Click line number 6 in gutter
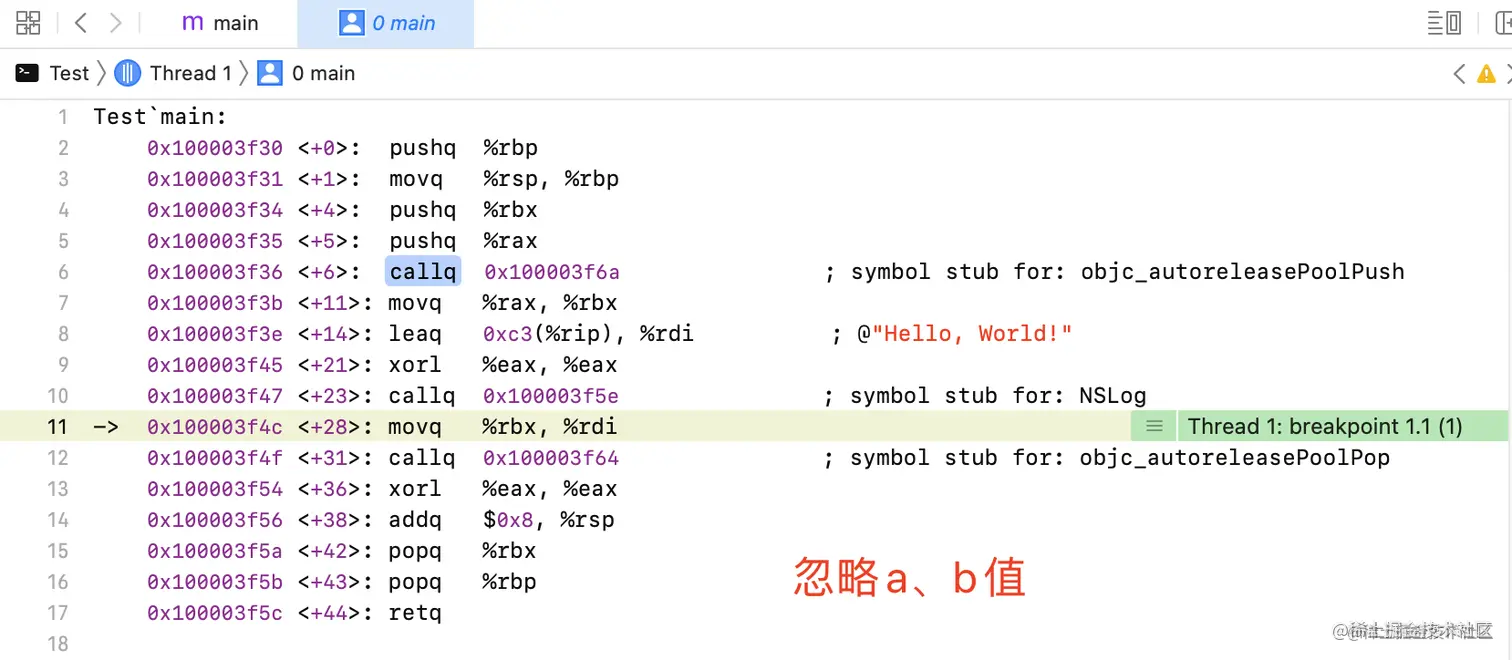The height and width of the screenshot is (660, 1512). tap(63, 272)
